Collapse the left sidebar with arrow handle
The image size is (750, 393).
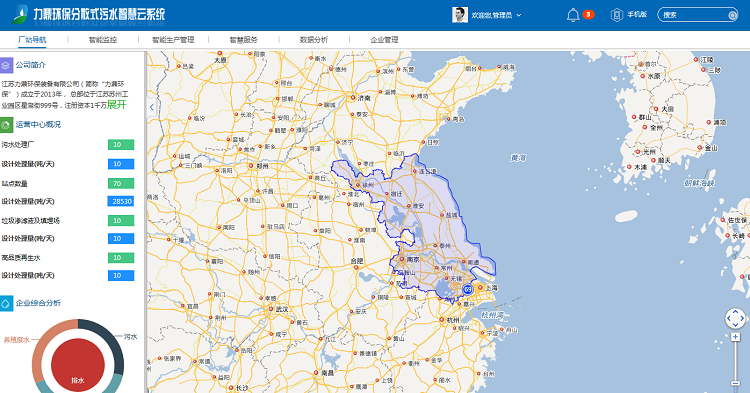pos(152,107)
